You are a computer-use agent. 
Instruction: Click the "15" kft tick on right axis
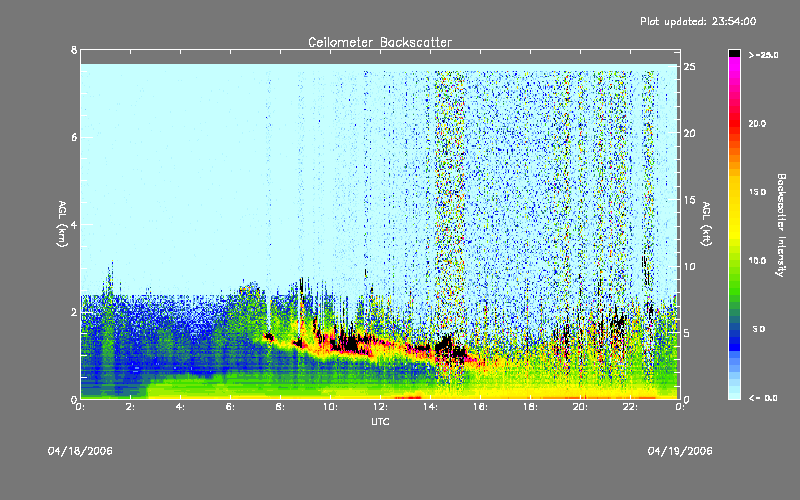coord(689,200)
